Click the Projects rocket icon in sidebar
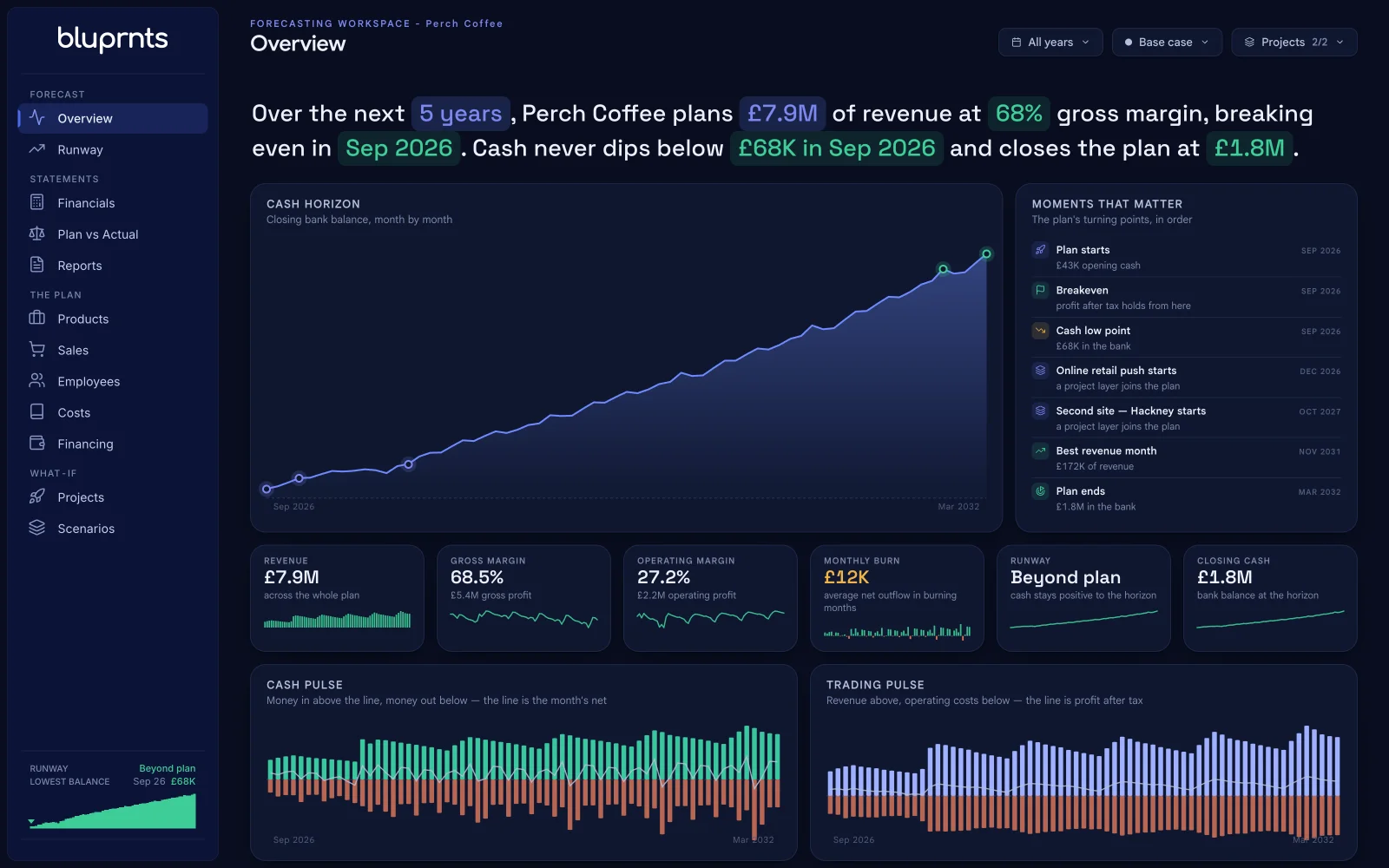Viewport: 1389px width, 868px height. click(x=36, y=496)
